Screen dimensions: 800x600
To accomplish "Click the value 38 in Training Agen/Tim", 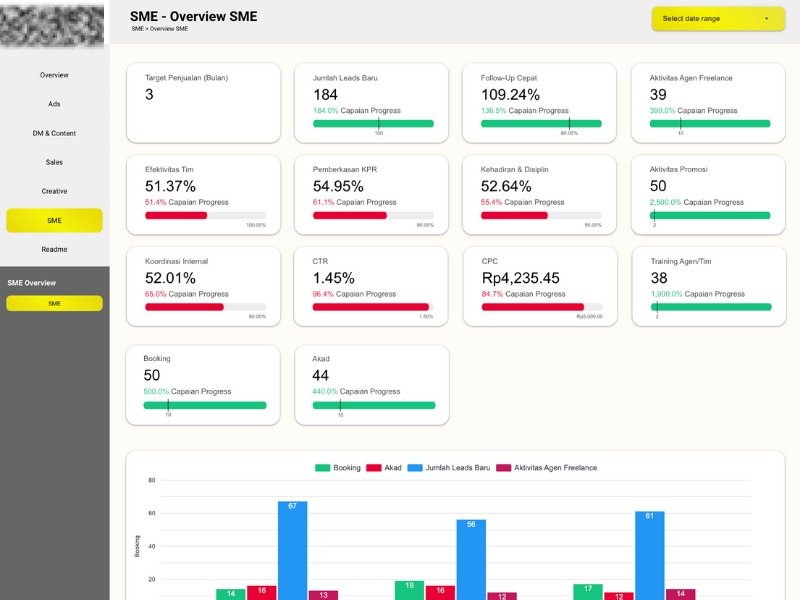I will coord(659,279).
